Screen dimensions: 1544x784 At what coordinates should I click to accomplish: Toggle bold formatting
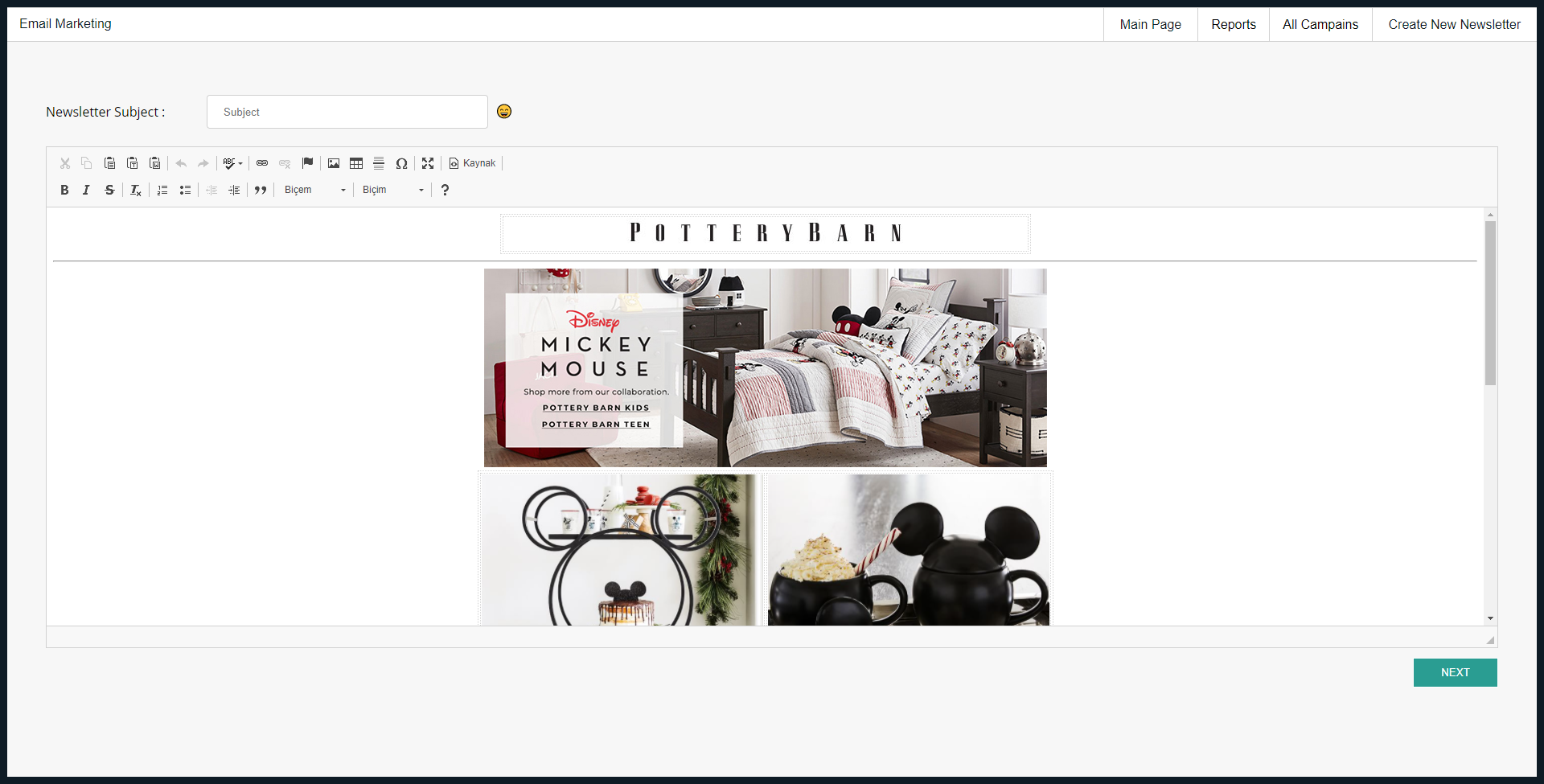click(64, 190)
